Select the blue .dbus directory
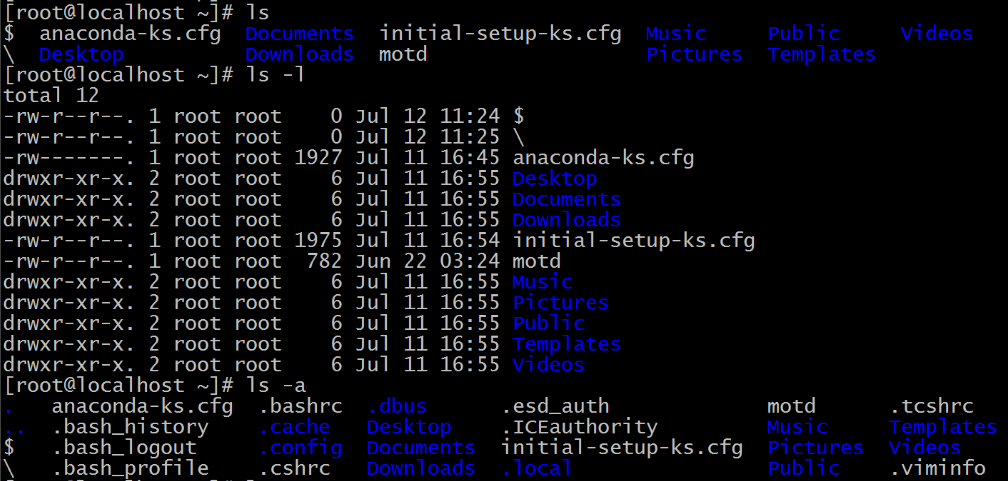 (397, 406)
